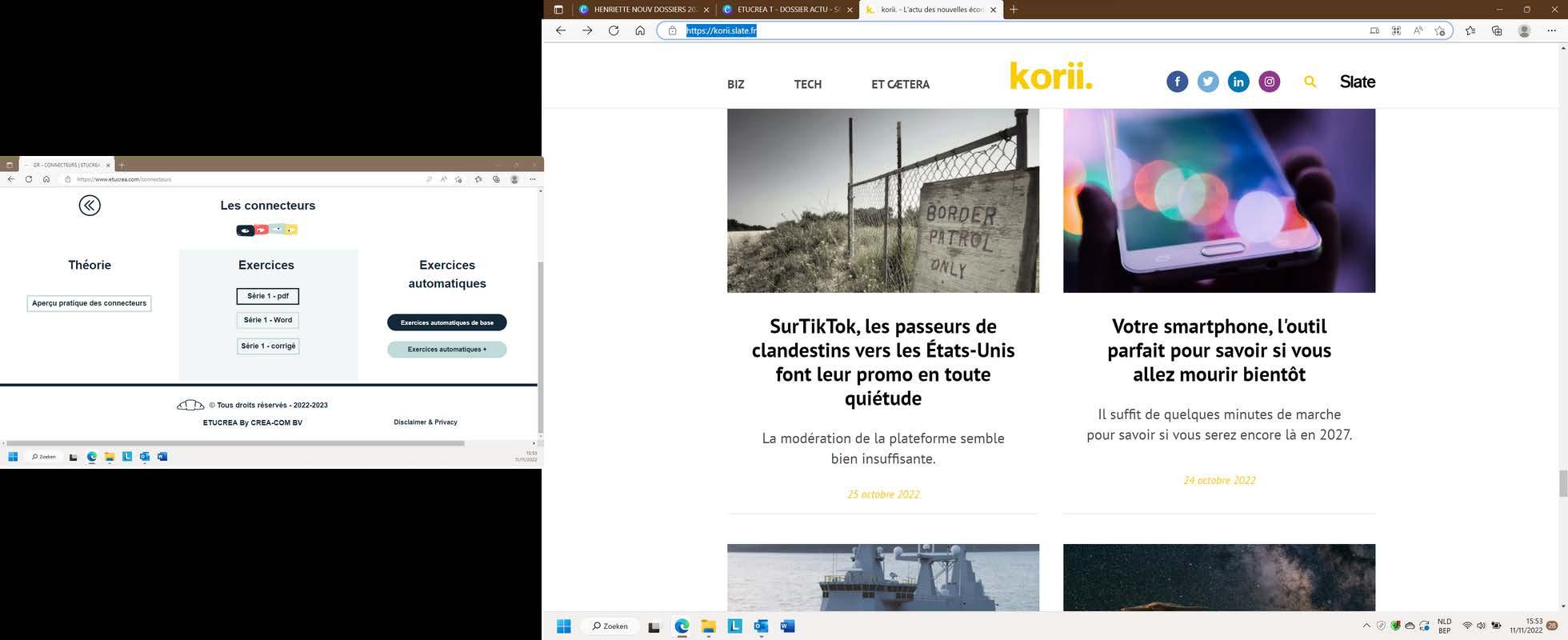Open a new tab in korii browser
1568x640 pixels.
[1014, 10]
